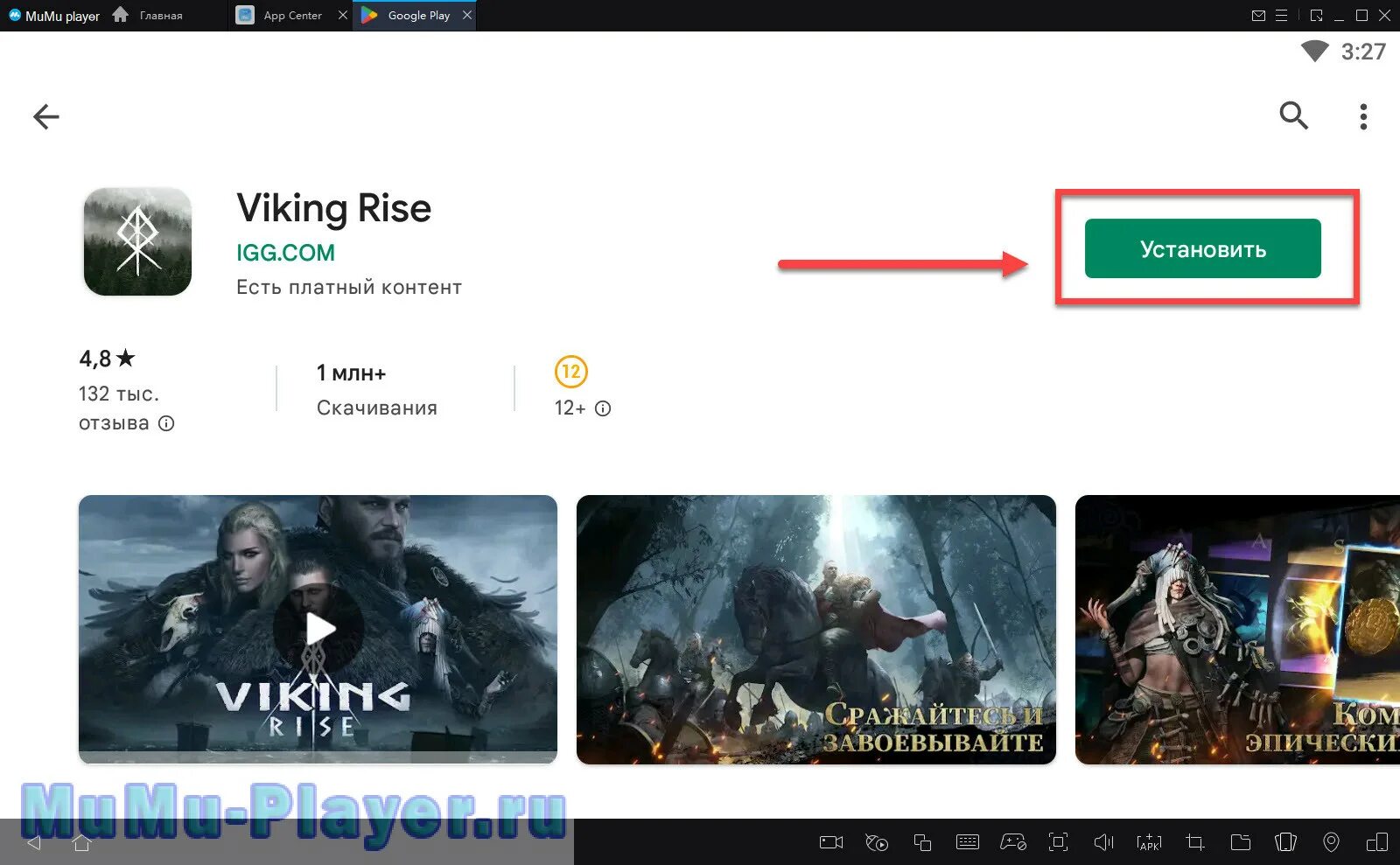This screenshot has width=1400, height=865.
Task: Install an APK file via APK icon
Action: 1149,842
